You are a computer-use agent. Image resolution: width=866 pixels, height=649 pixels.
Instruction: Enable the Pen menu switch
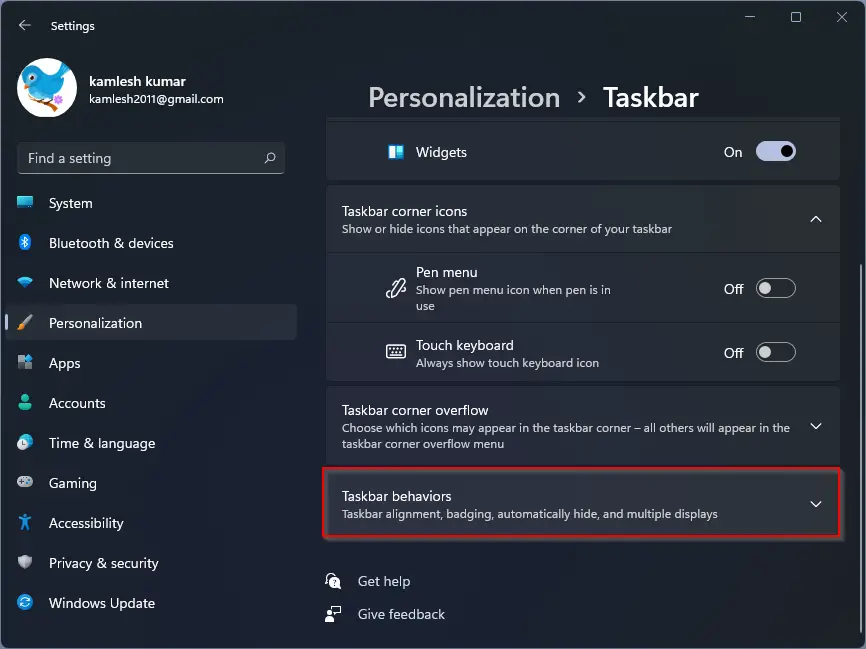click(775, 288)
